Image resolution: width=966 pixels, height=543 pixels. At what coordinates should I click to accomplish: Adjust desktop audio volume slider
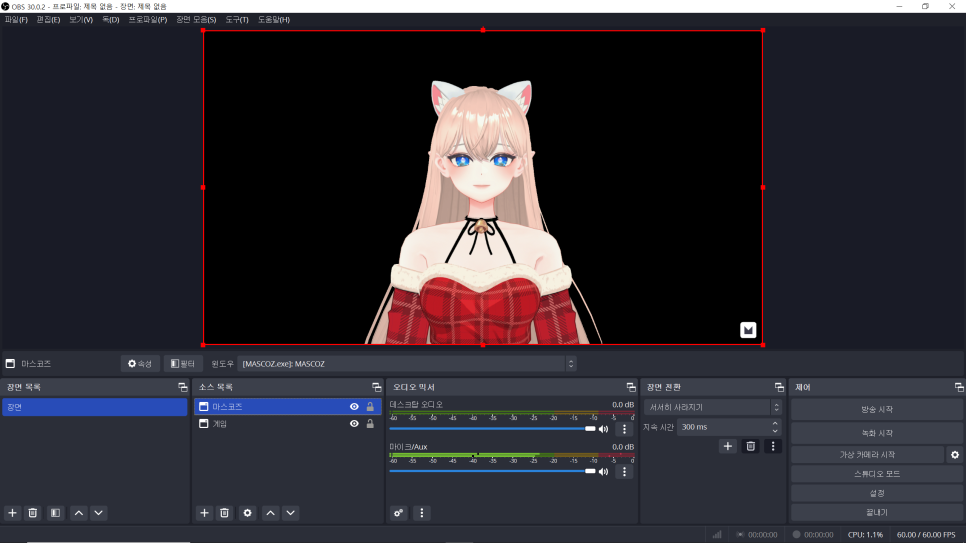(x=492, y=429)
